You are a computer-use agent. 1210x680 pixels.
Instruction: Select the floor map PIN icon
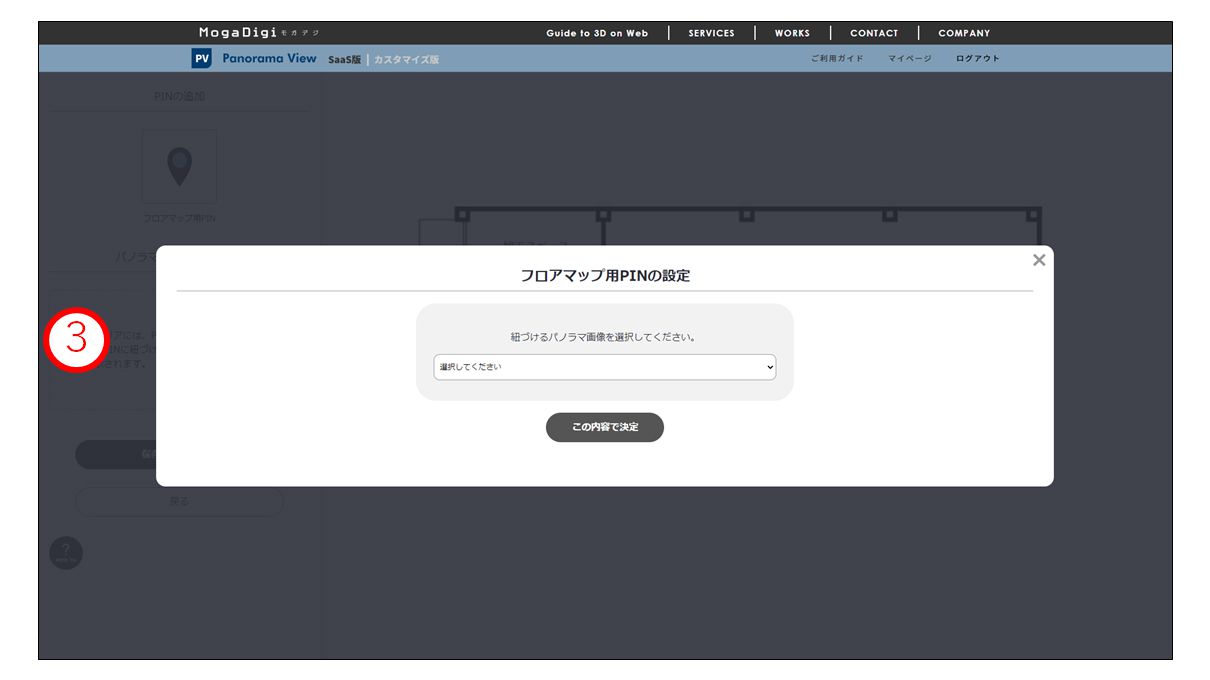click(x=179, y=167)
